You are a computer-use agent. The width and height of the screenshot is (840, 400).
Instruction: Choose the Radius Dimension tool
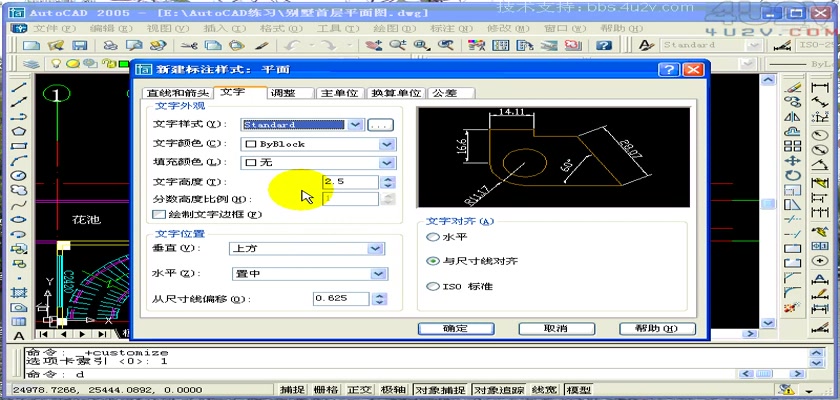[820, 135]
